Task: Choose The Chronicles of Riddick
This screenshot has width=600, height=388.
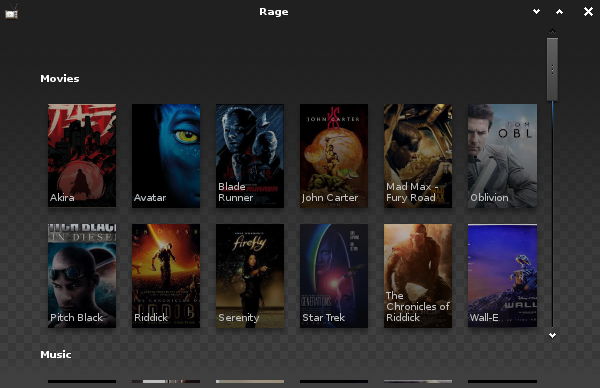Action: pos(418,276)
